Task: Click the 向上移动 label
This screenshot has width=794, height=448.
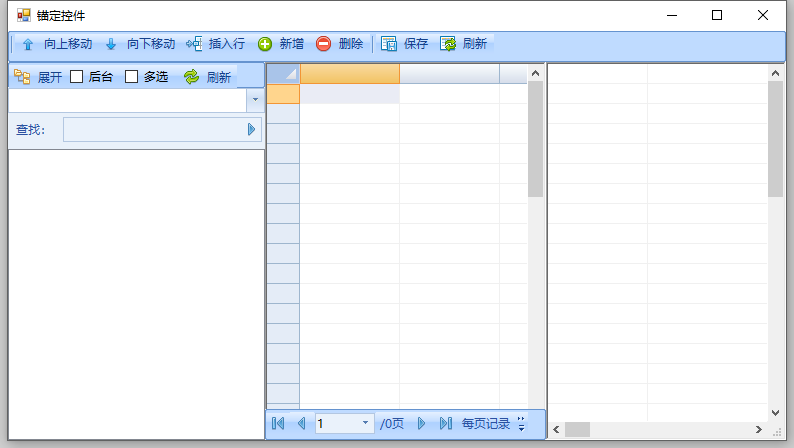Action: (x=68, y=44)
